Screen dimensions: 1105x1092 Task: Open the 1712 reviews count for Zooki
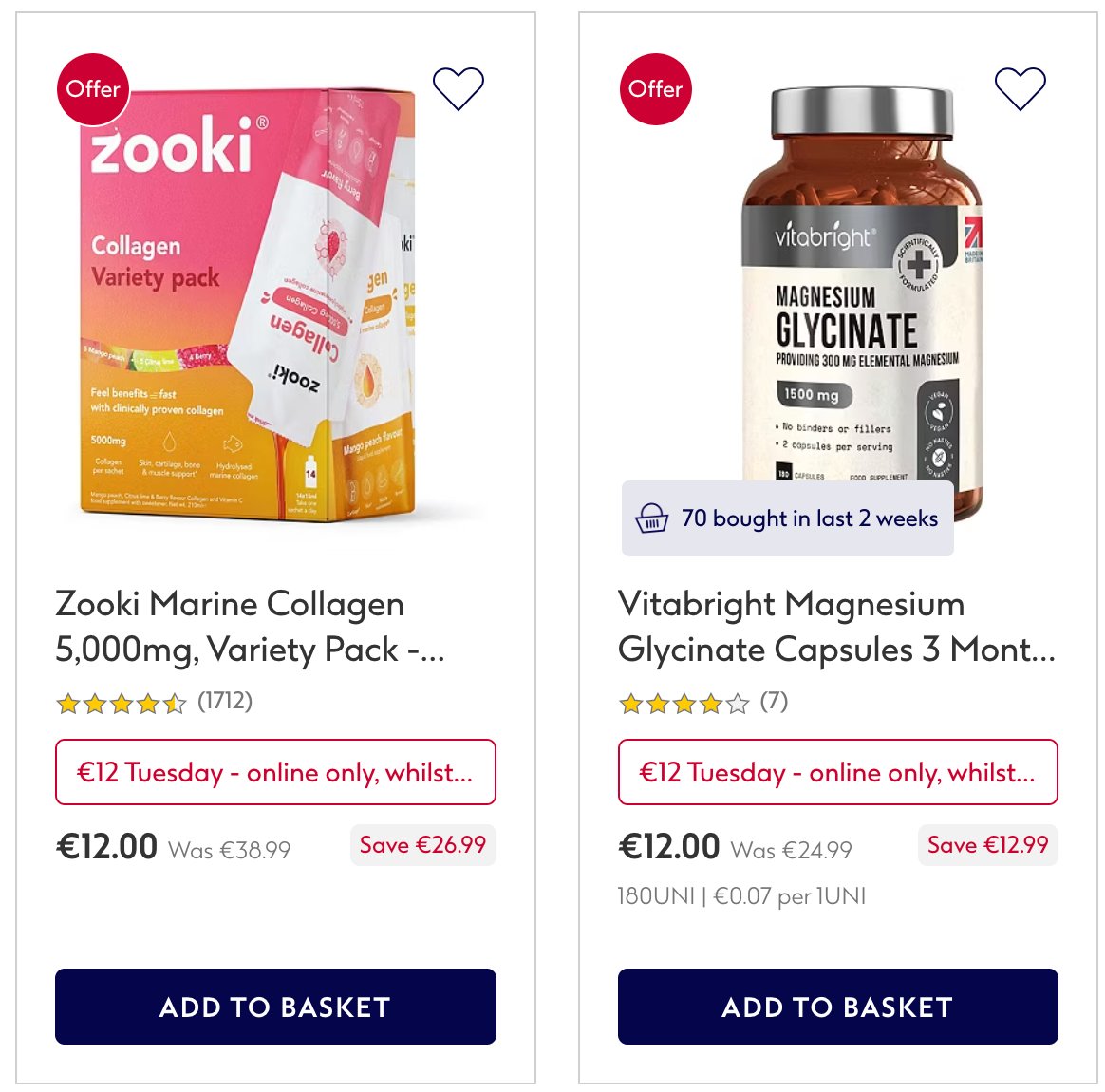225,702
